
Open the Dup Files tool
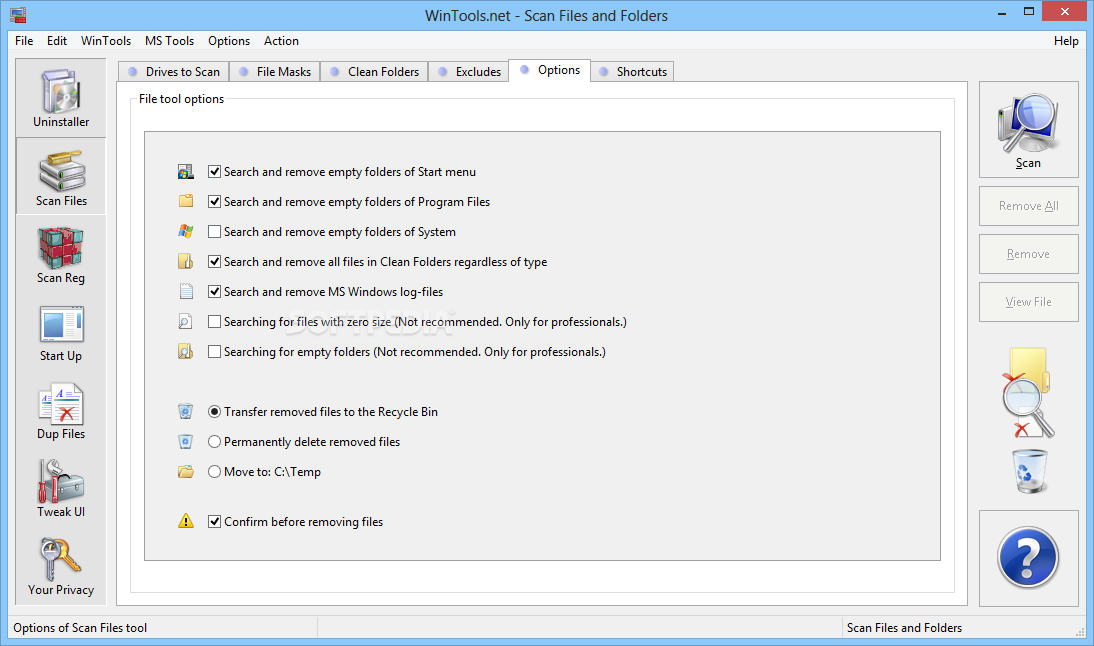tap(61, 411)
